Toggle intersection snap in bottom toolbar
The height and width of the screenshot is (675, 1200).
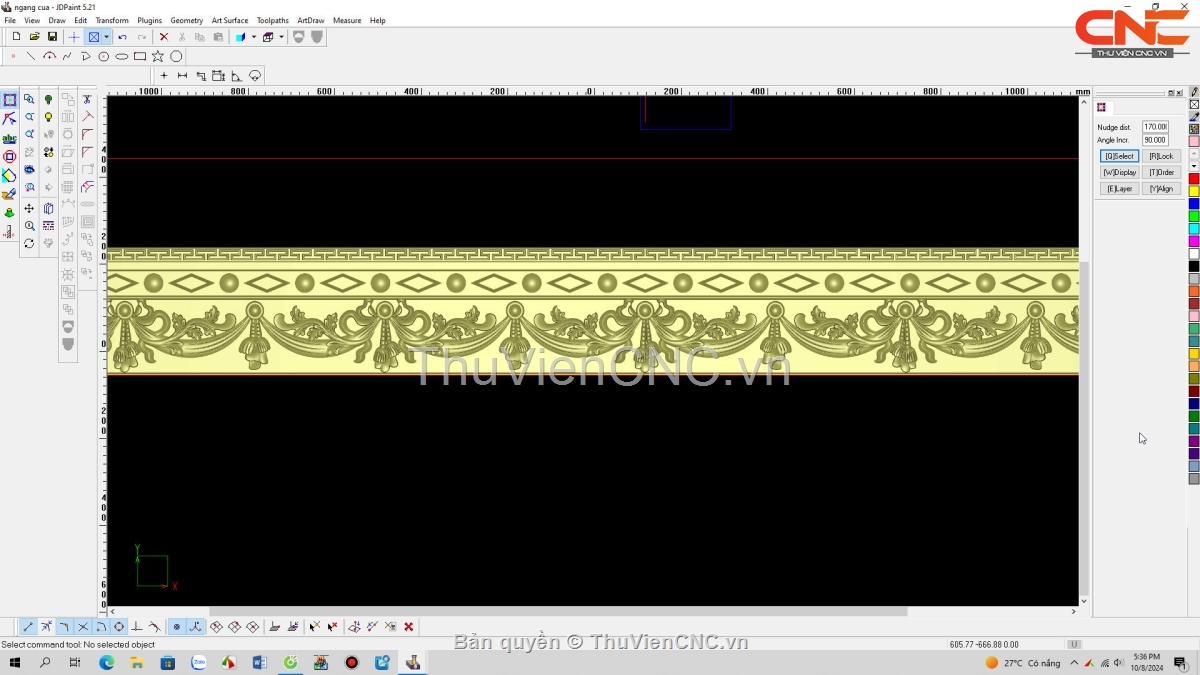point(83,627)
